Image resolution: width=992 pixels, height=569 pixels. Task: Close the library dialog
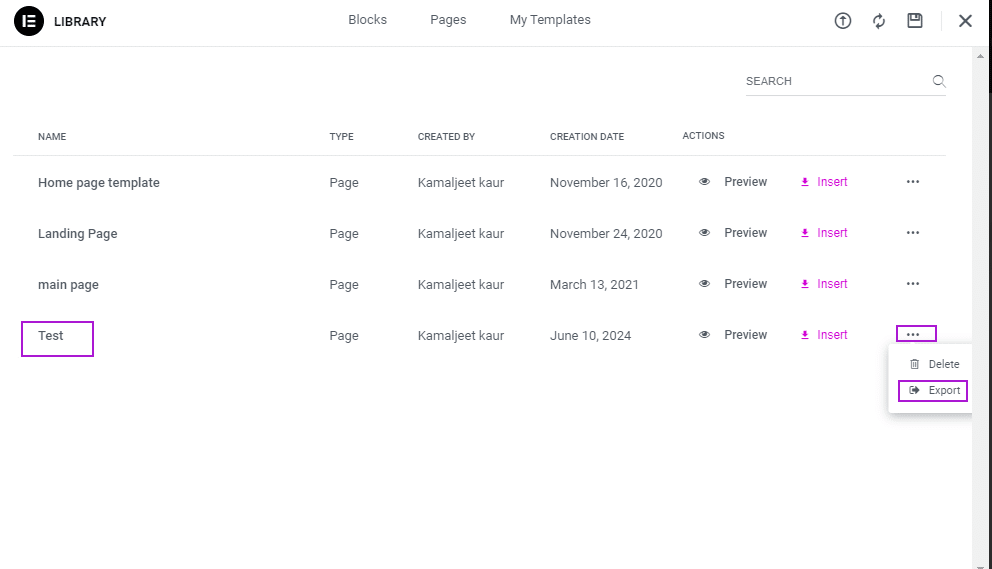click(965, 21)
